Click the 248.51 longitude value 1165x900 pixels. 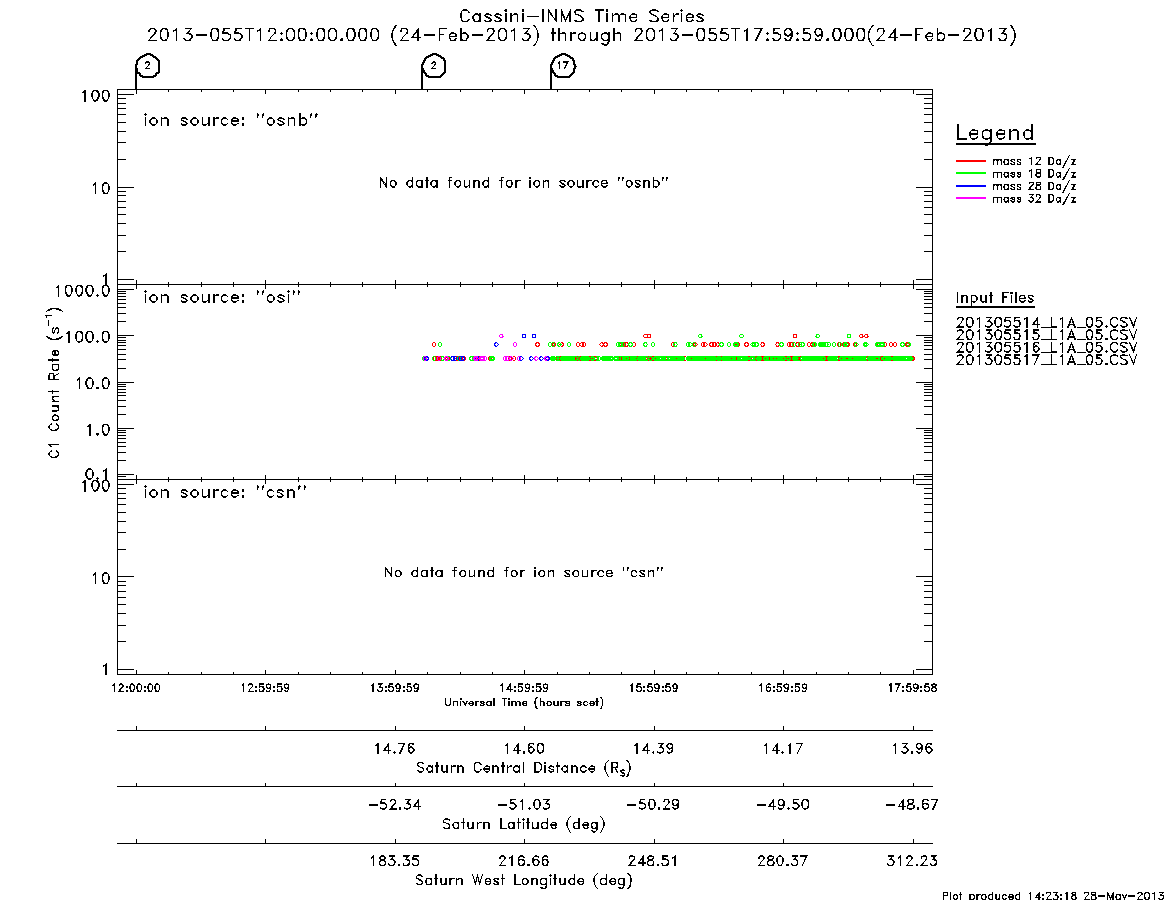coord(654,861)
